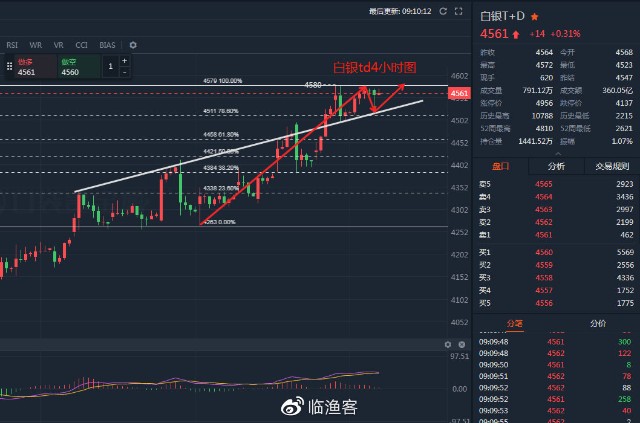
Task: Select the 卖1 row at 4561
Action: pos(556,235)
